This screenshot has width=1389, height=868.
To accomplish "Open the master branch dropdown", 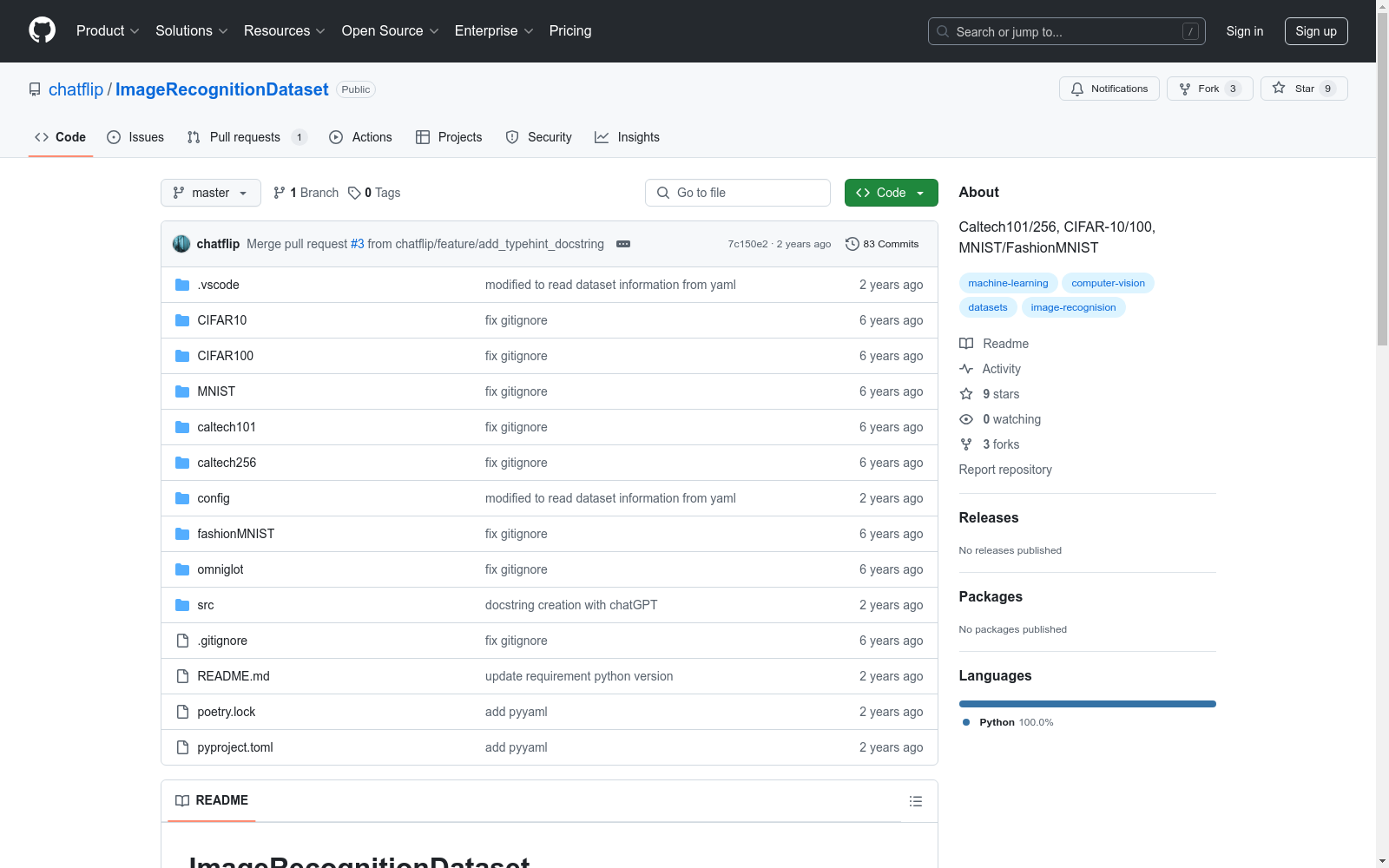I will pyautogui.click(x=211, y=193).
